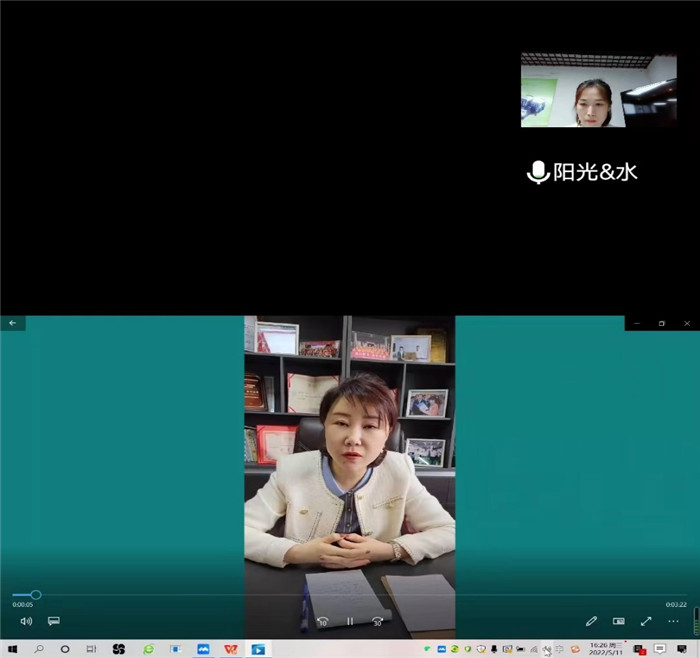Skip forward 30 seconds

click(x=378, y=621)
